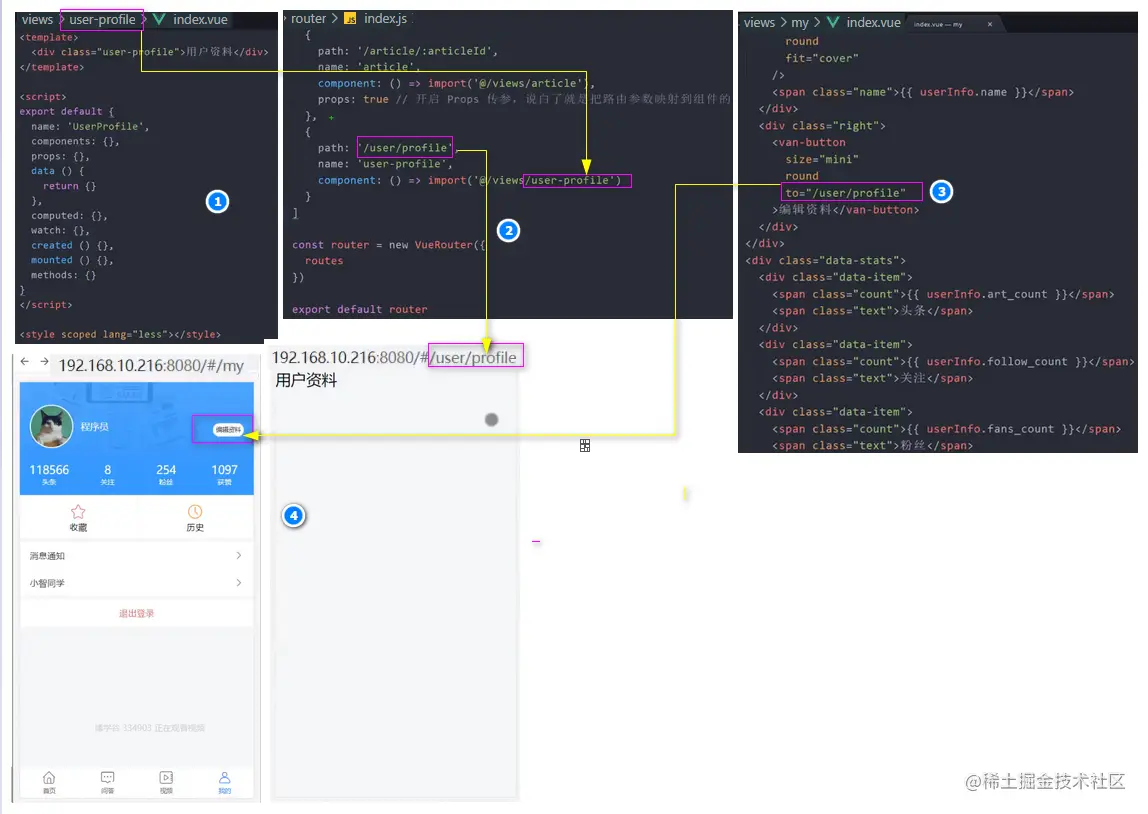The height and width of the screenshot is (814, 1148).
Task: Tap the 退出登录 logout button
Action: (136, 613)
